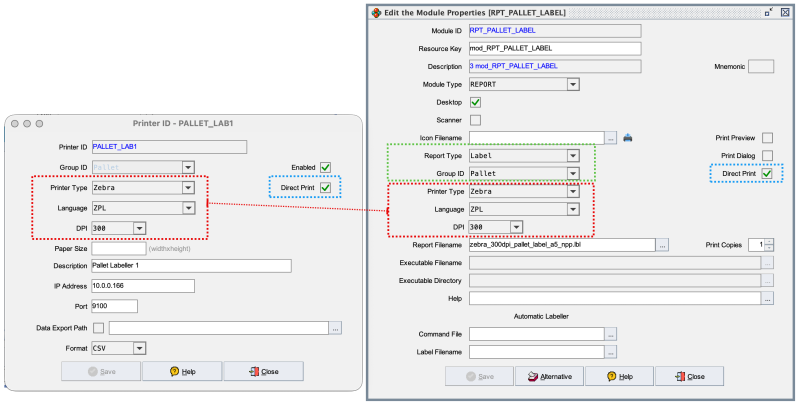Viewport: 800px width, 406px height.
Task: Click Module ID field RPT_PALLET_LABEL
Action: point(555,31)
